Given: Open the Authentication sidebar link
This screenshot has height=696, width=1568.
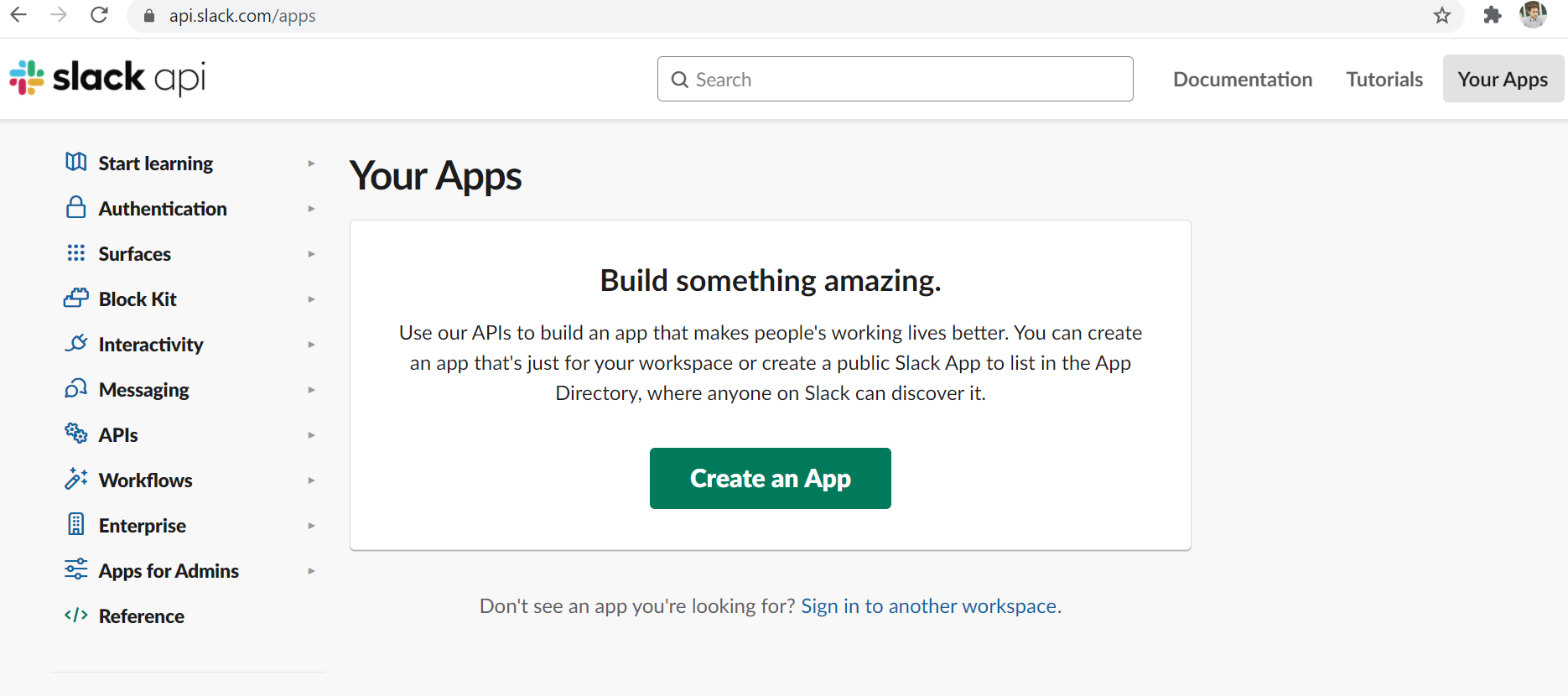Looking at the screenshot, I should [163, 209].
